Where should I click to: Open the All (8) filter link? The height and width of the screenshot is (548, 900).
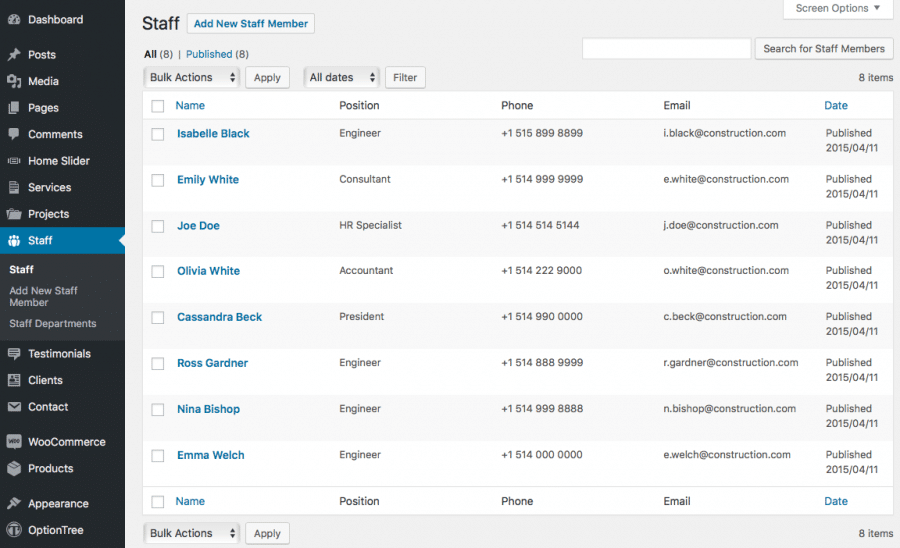[x=158, y=54]
